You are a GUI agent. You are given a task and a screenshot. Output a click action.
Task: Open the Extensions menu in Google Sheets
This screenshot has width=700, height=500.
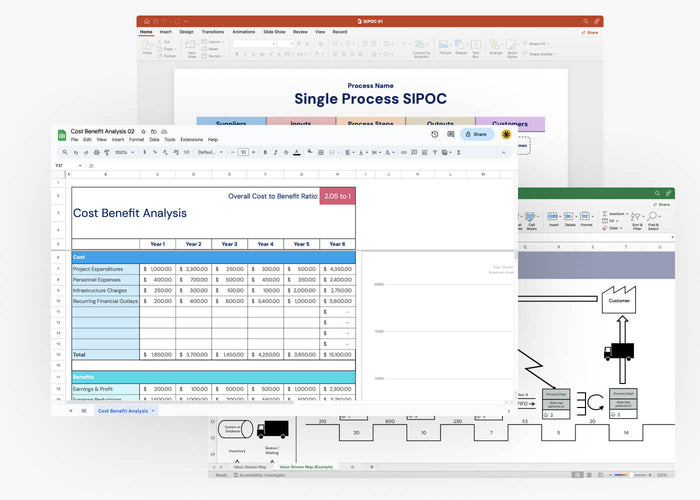click(x=191, y=139)
